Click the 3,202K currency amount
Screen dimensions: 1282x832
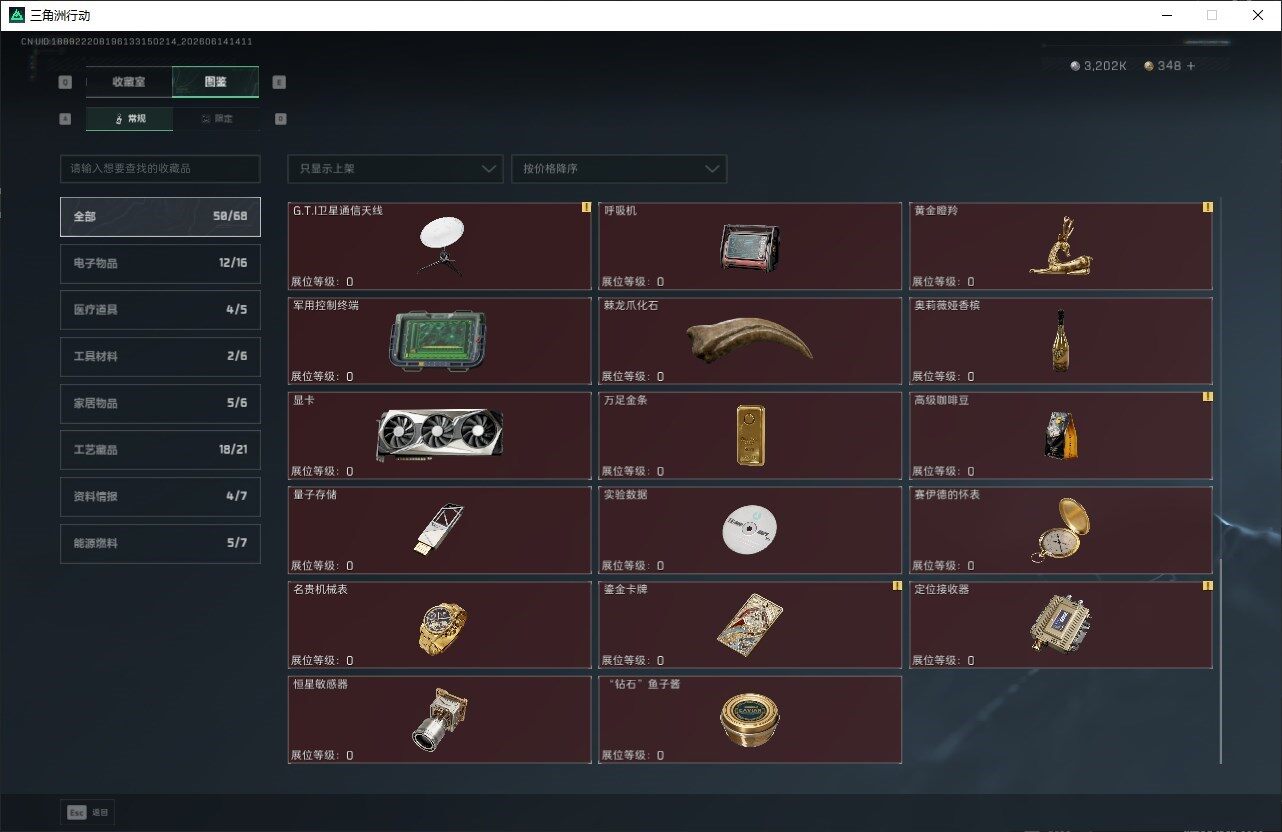click(x=1106, y=66)
